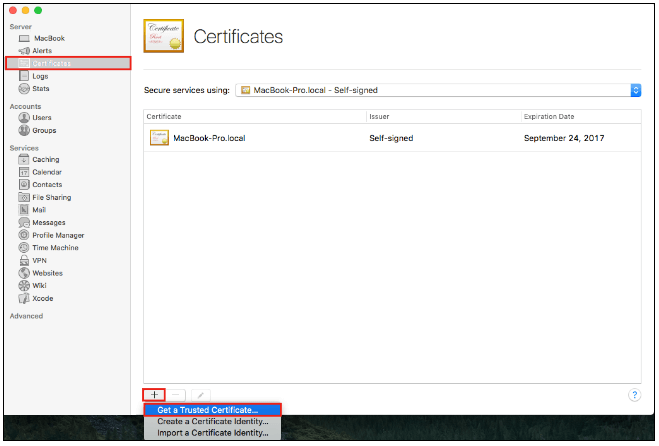The image size is (659, 446).
Task: Open the Alerts sidebar item
Action: [40, 50]
